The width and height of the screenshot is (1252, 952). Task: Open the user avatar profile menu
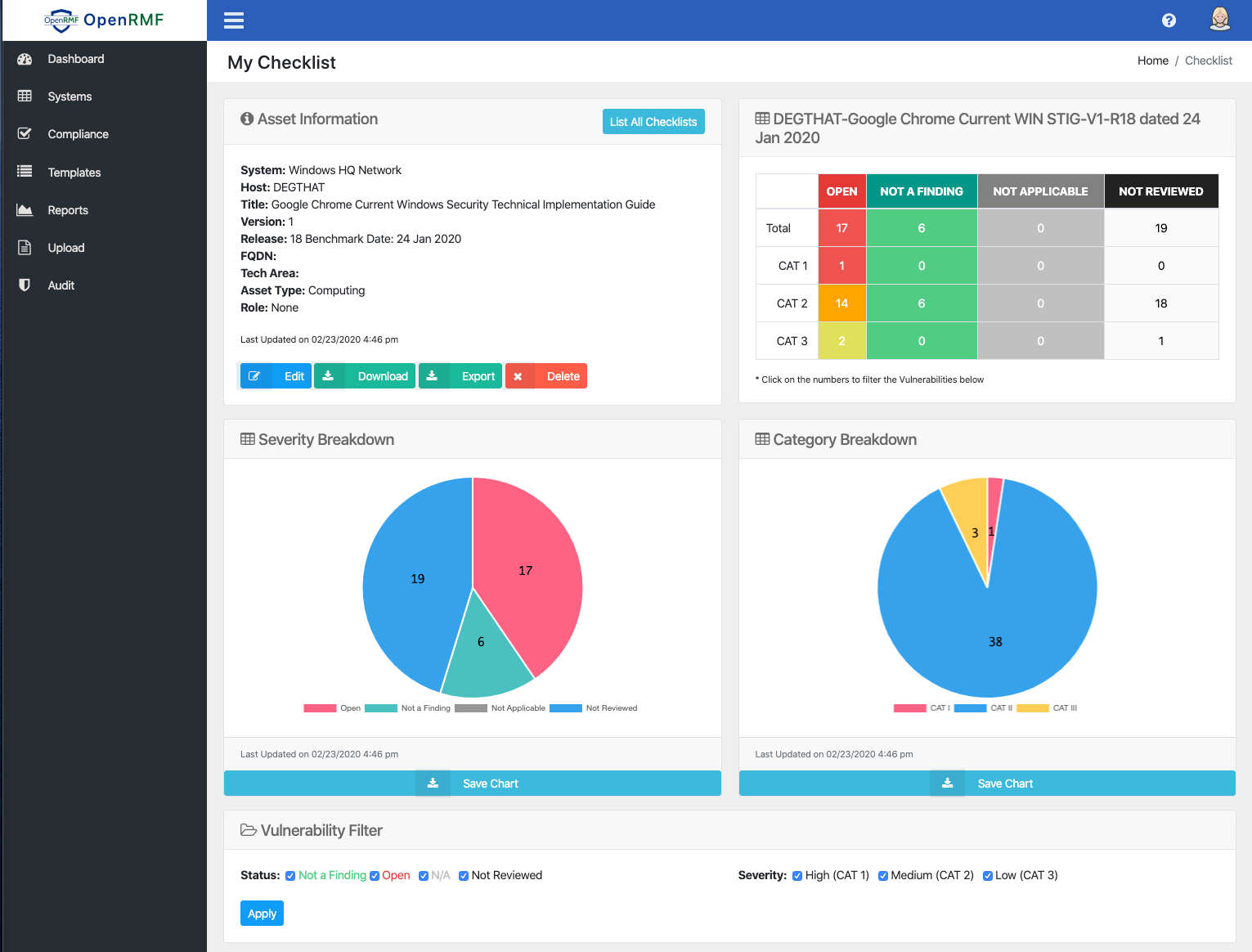(x=1219, y=20)
